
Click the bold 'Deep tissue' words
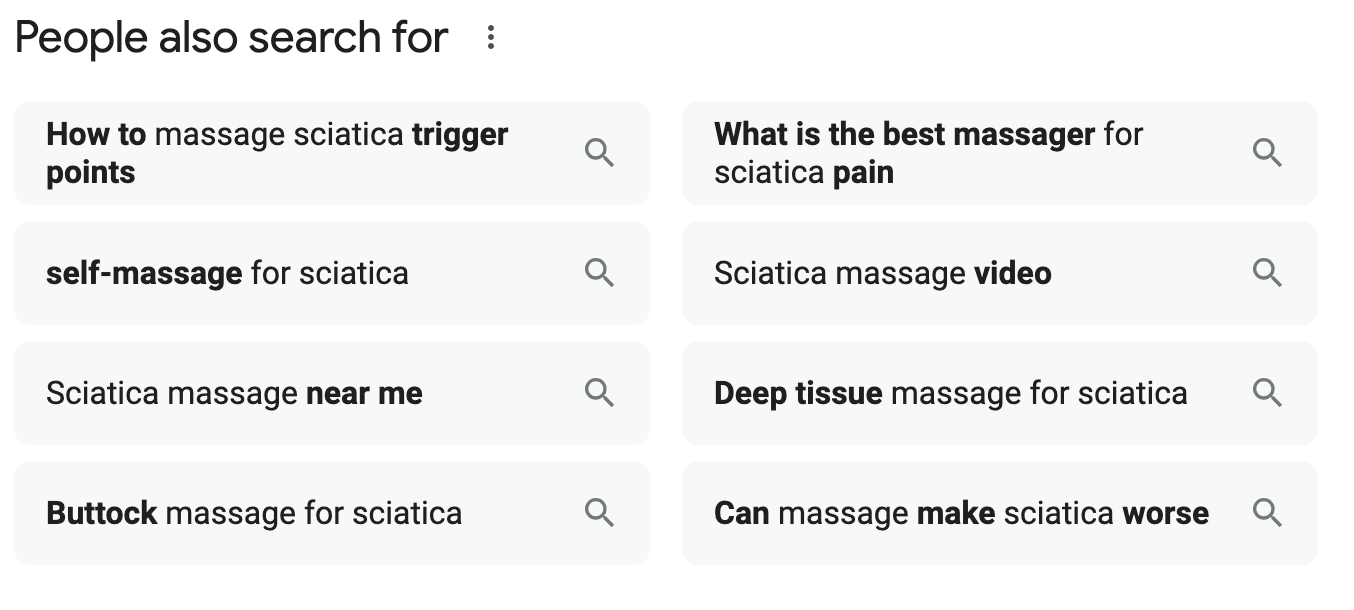pos(798,393)
